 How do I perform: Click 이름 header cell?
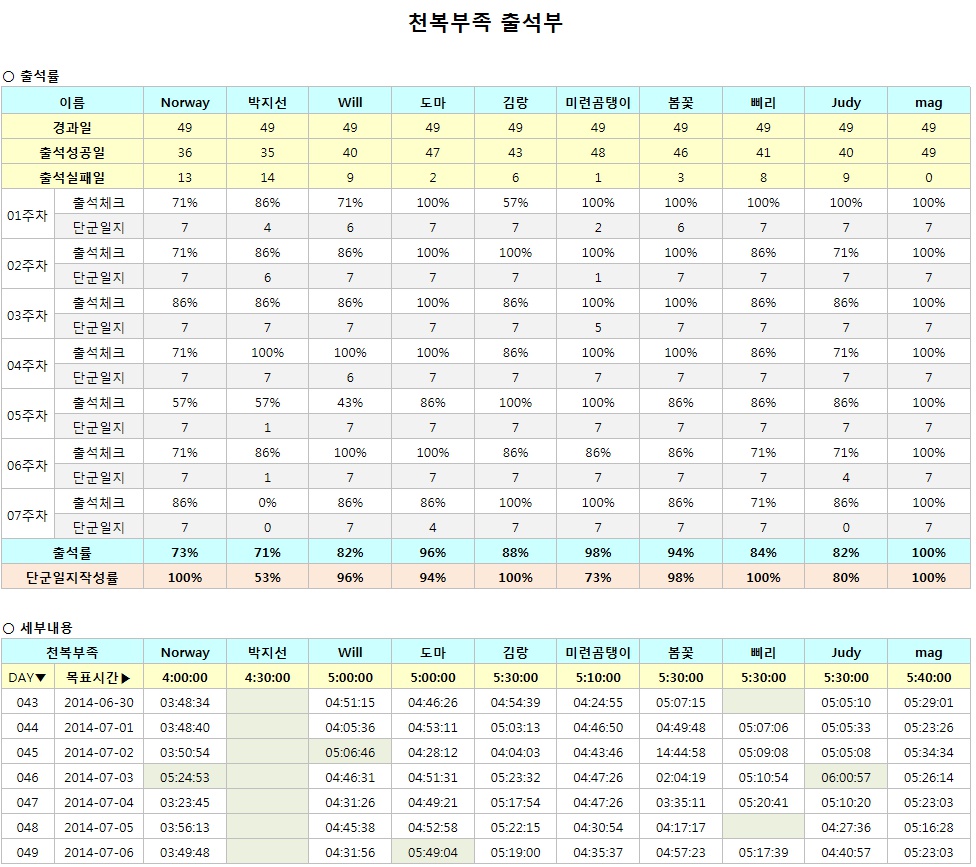[72, 102]
